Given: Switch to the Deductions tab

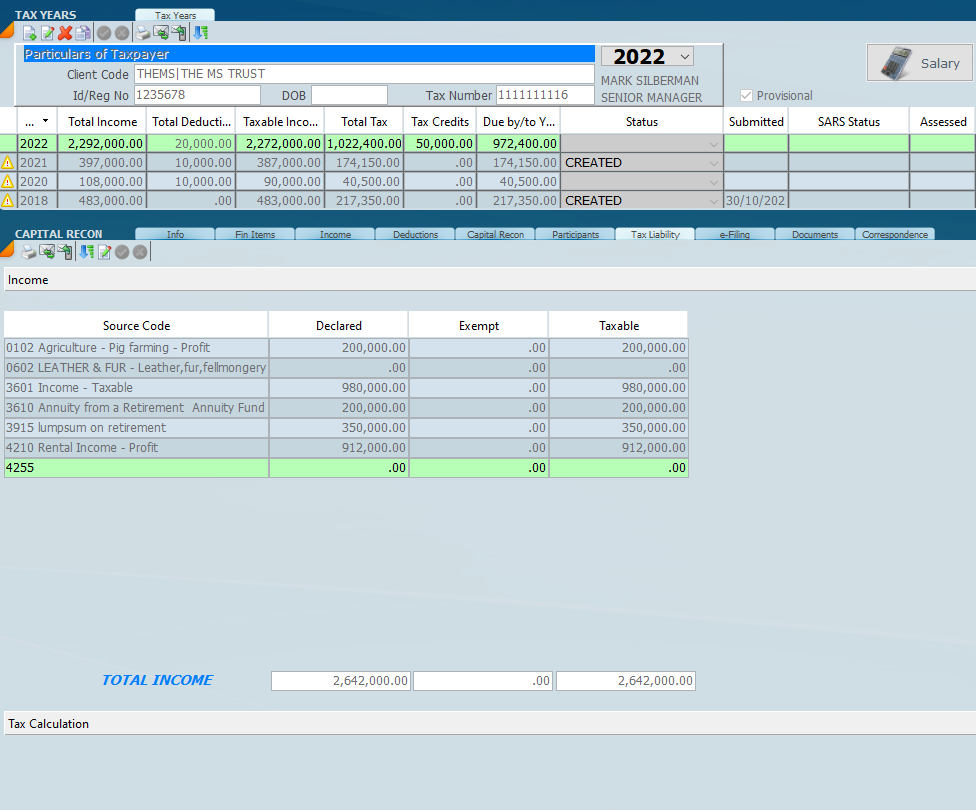Looking at the screenshot, I should [x=415, y=235].
